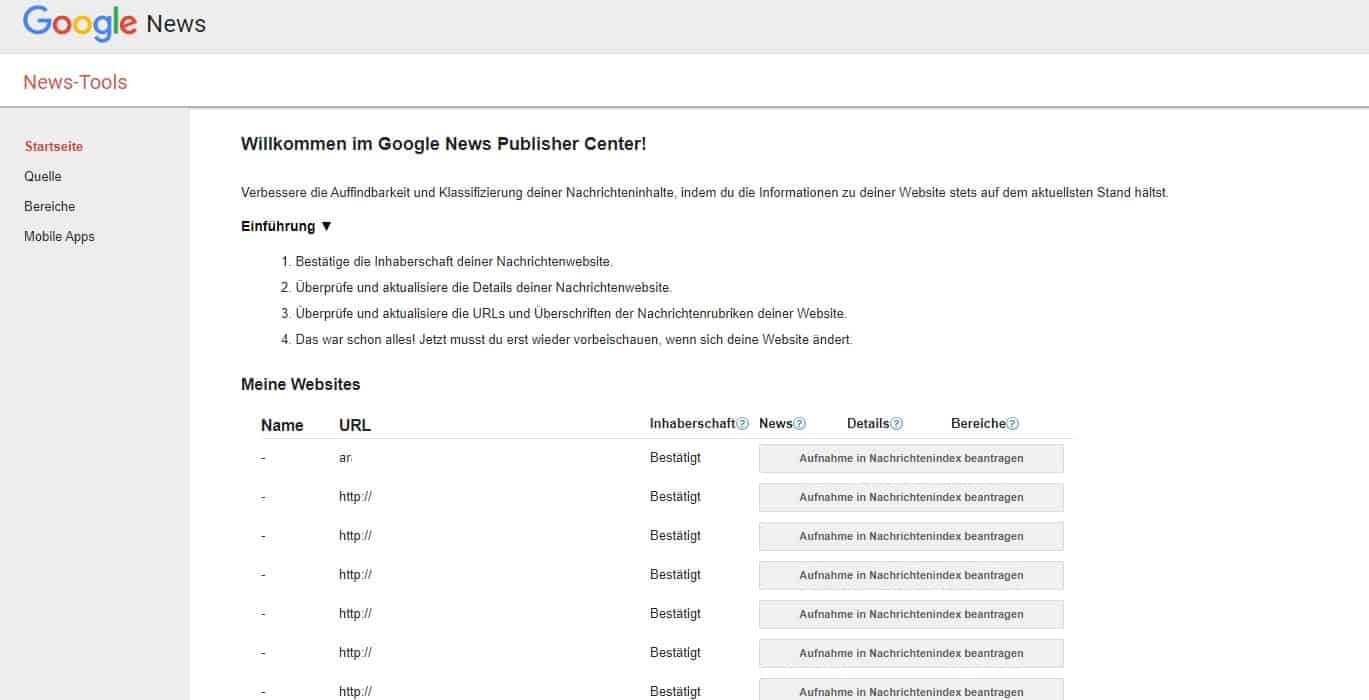The width and height of the screenshot is (1369, 700).
Task: Click the Google logo in the header
Action: [x=80, y=23]
